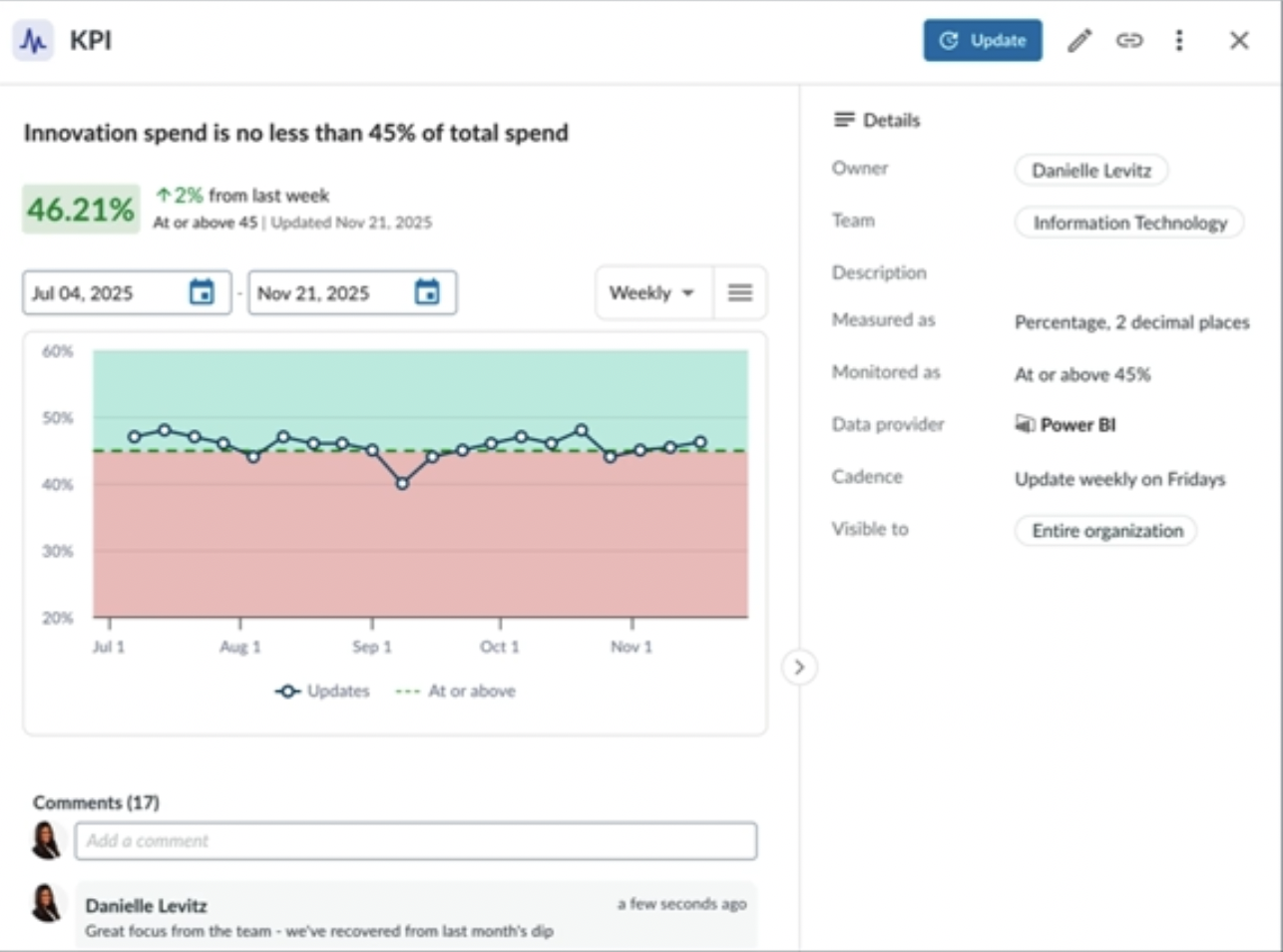Click the chart options hamburger icon

[x=739, y=292]
